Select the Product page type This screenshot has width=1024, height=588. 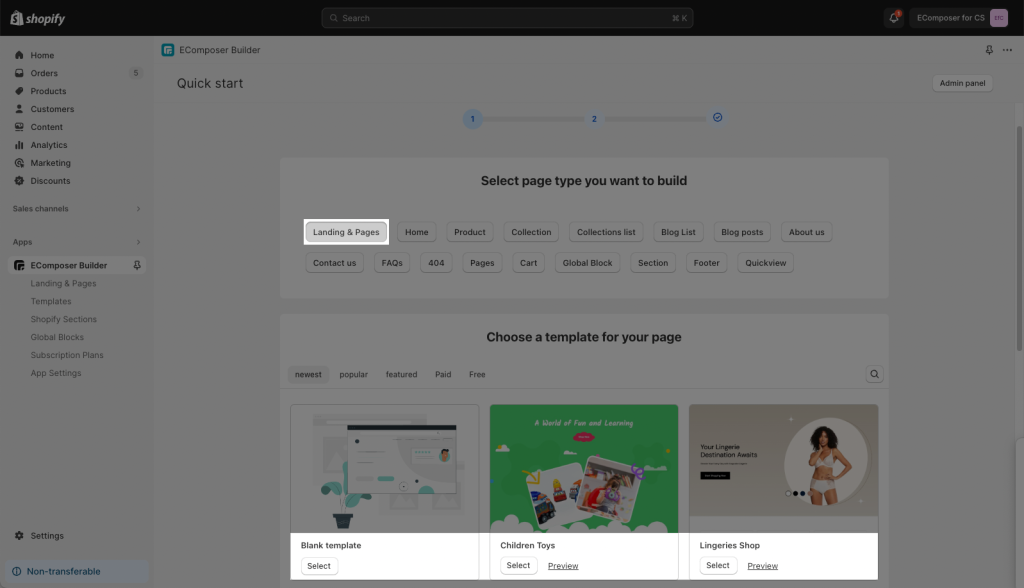[x=470, y=232]
